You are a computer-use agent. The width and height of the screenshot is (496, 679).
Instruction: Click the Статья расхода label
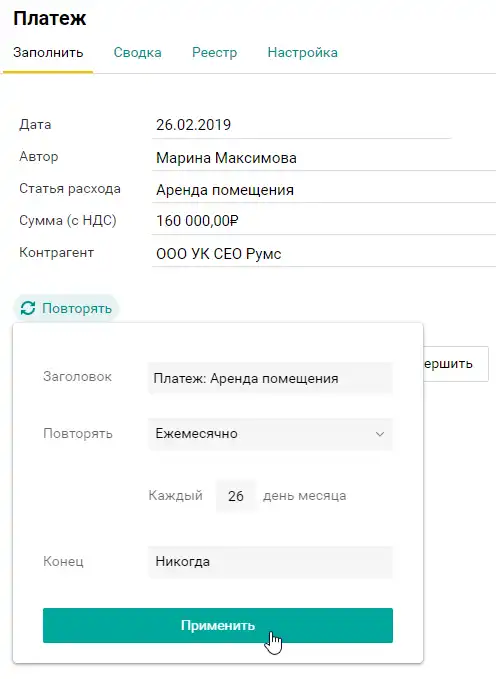point(70,189)
